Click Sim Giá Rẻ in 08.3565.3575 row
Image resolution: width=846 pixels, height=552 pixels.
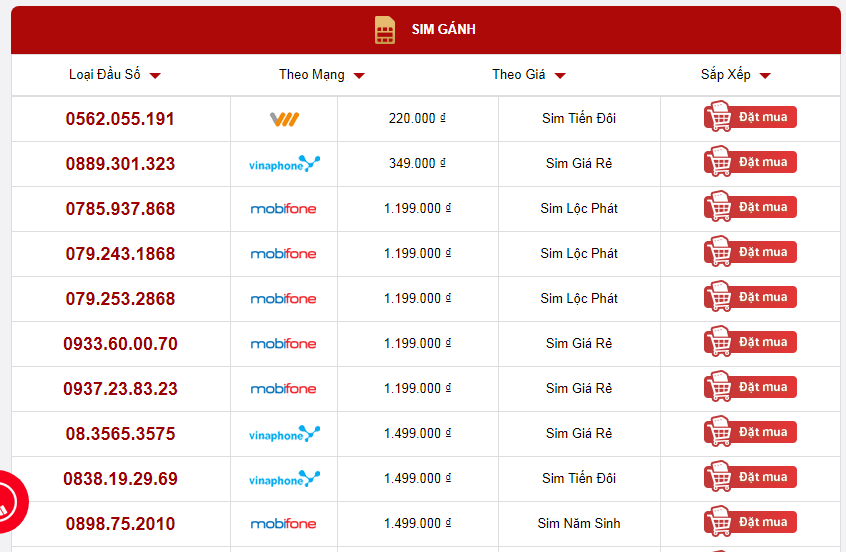click(x=579, y=433)
